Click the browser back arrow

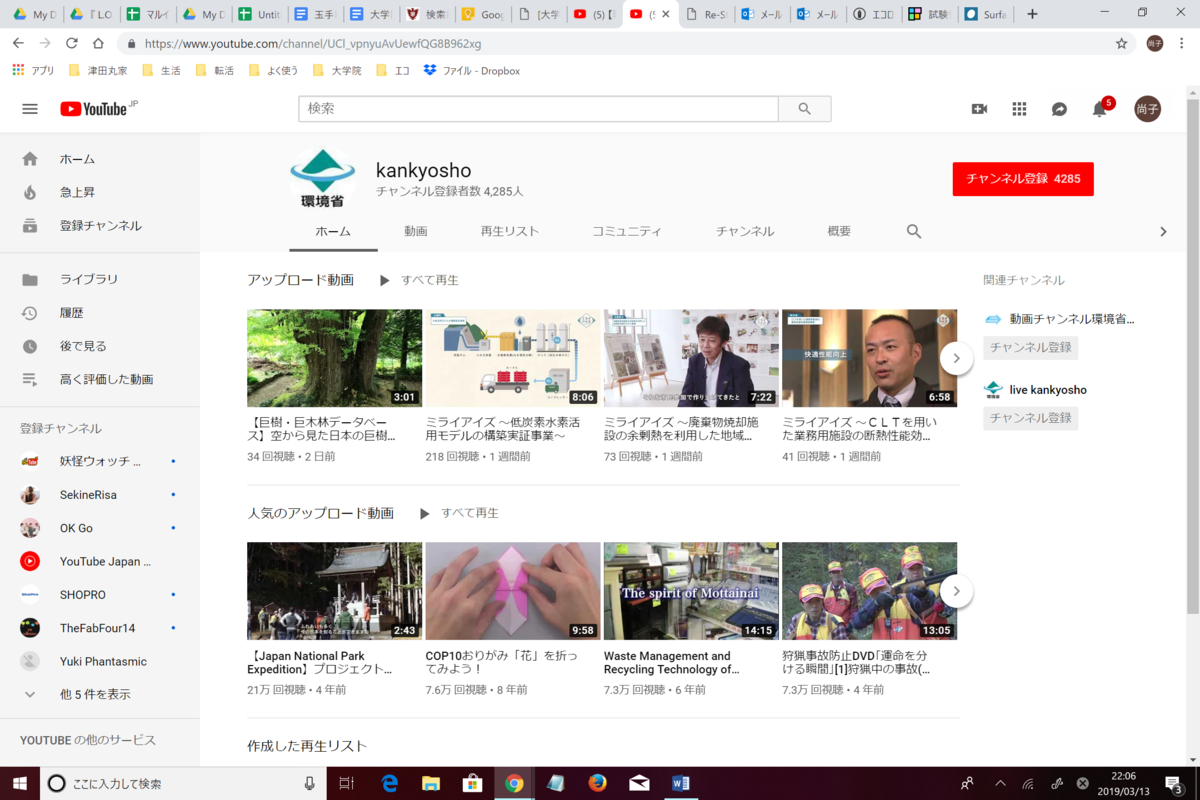tap(18, 43)
